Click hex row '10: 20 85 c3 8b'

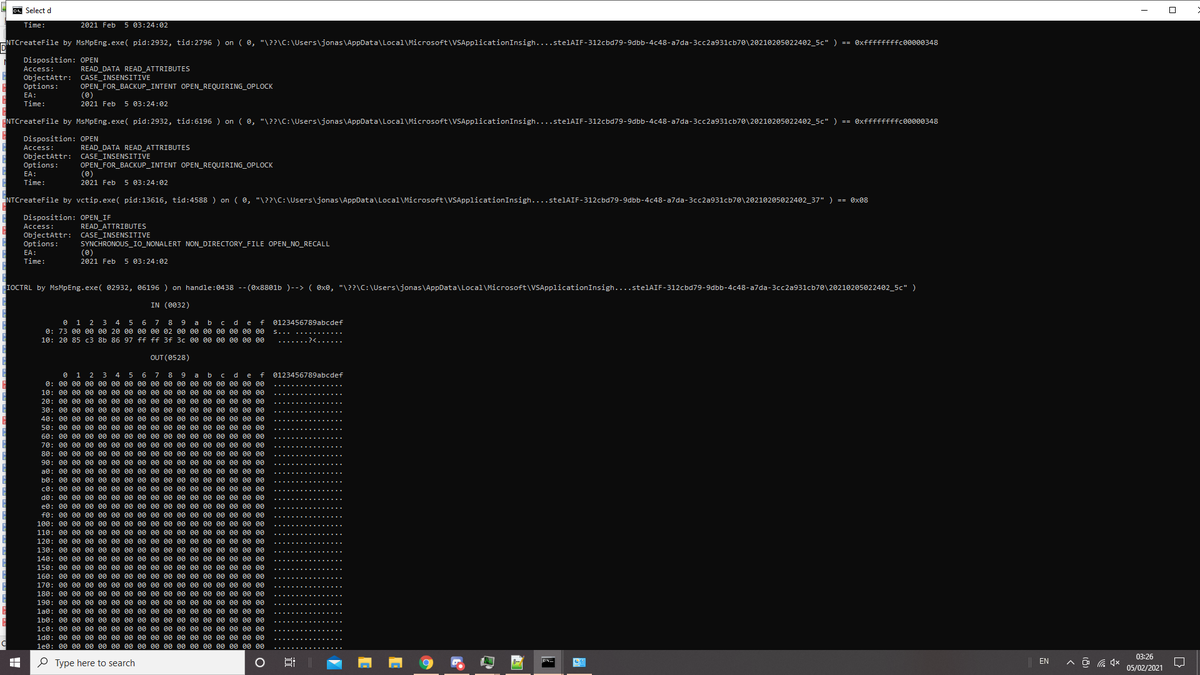[193, 340]
